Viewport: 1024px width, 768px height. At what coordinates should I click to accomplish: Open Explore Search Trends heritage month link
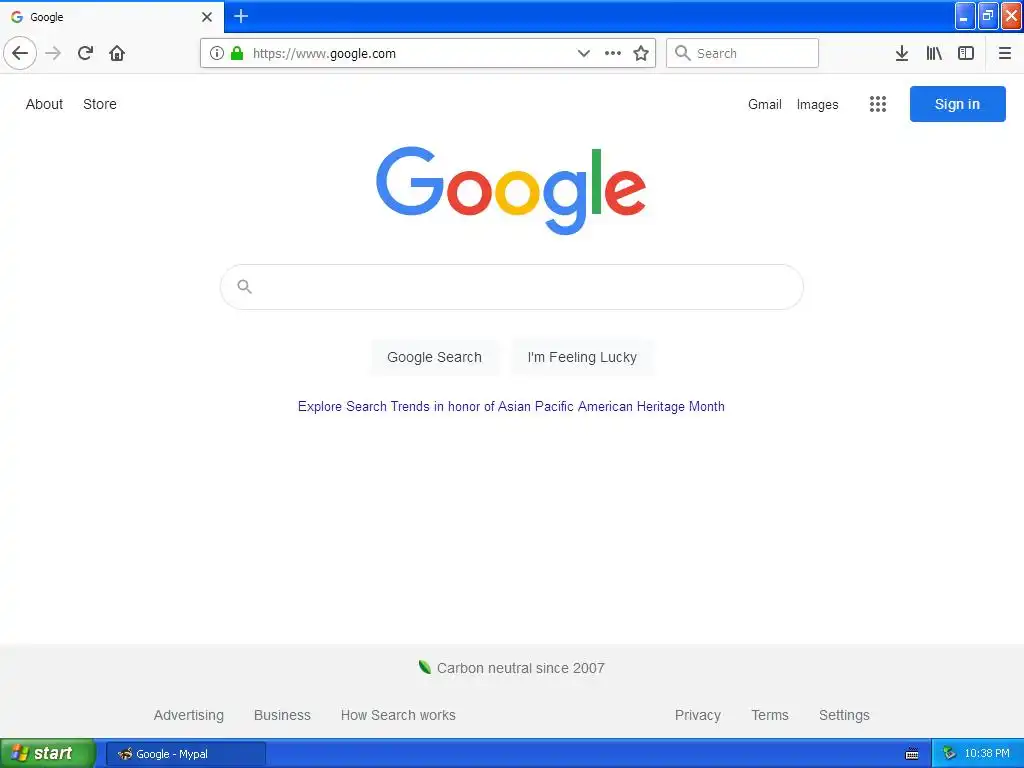click(x=511, y=406)
